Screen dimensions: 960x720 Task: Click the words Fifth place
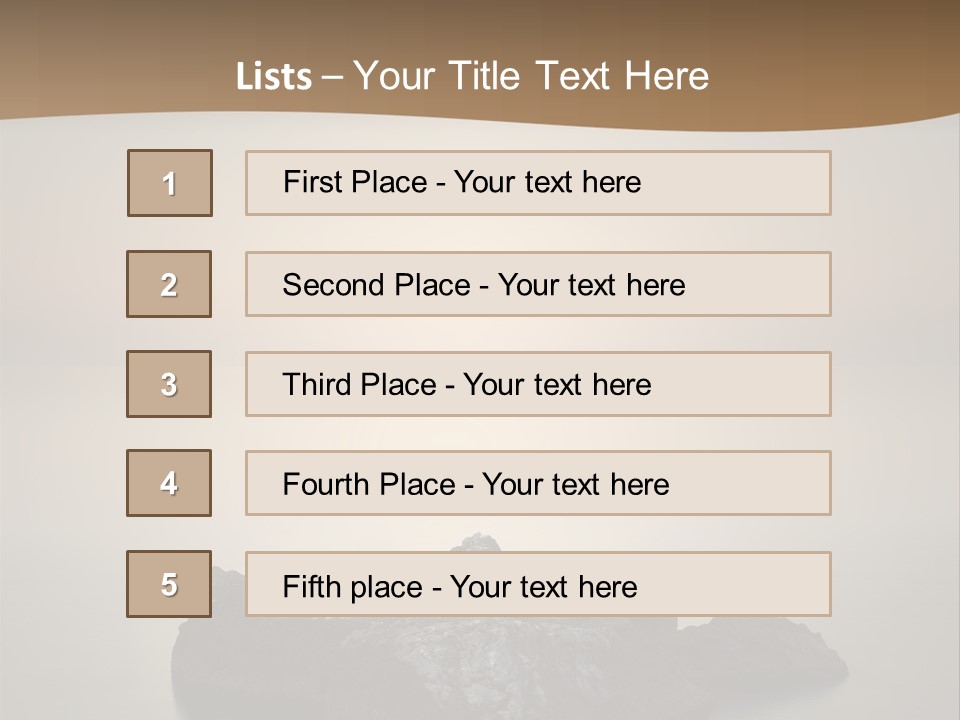click(x=353, y=586)
